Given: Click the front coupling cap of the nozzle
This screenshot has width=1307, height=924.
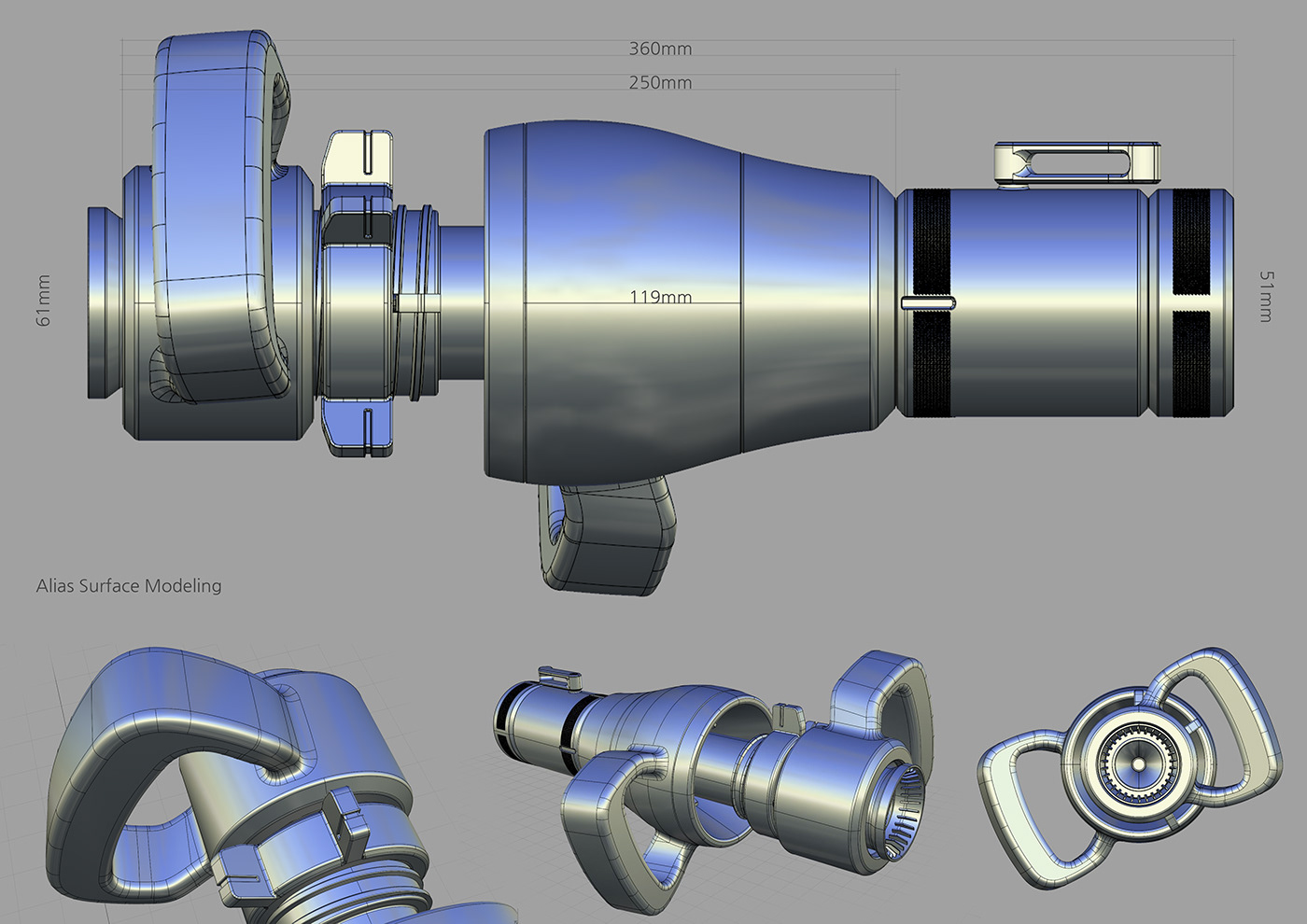Looking at the screenshot, I should [101, 299].
